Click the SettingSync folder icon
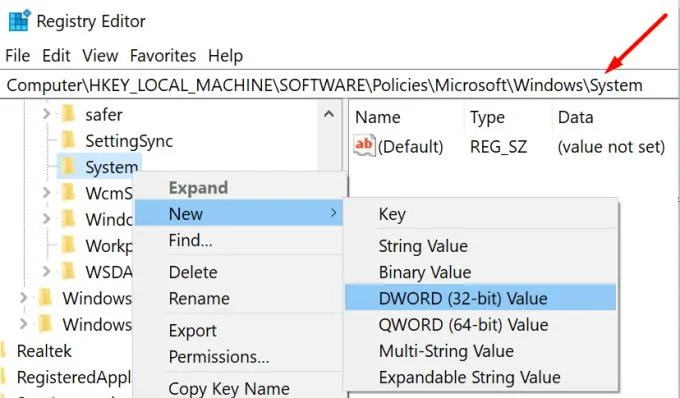 click(68, 140)
